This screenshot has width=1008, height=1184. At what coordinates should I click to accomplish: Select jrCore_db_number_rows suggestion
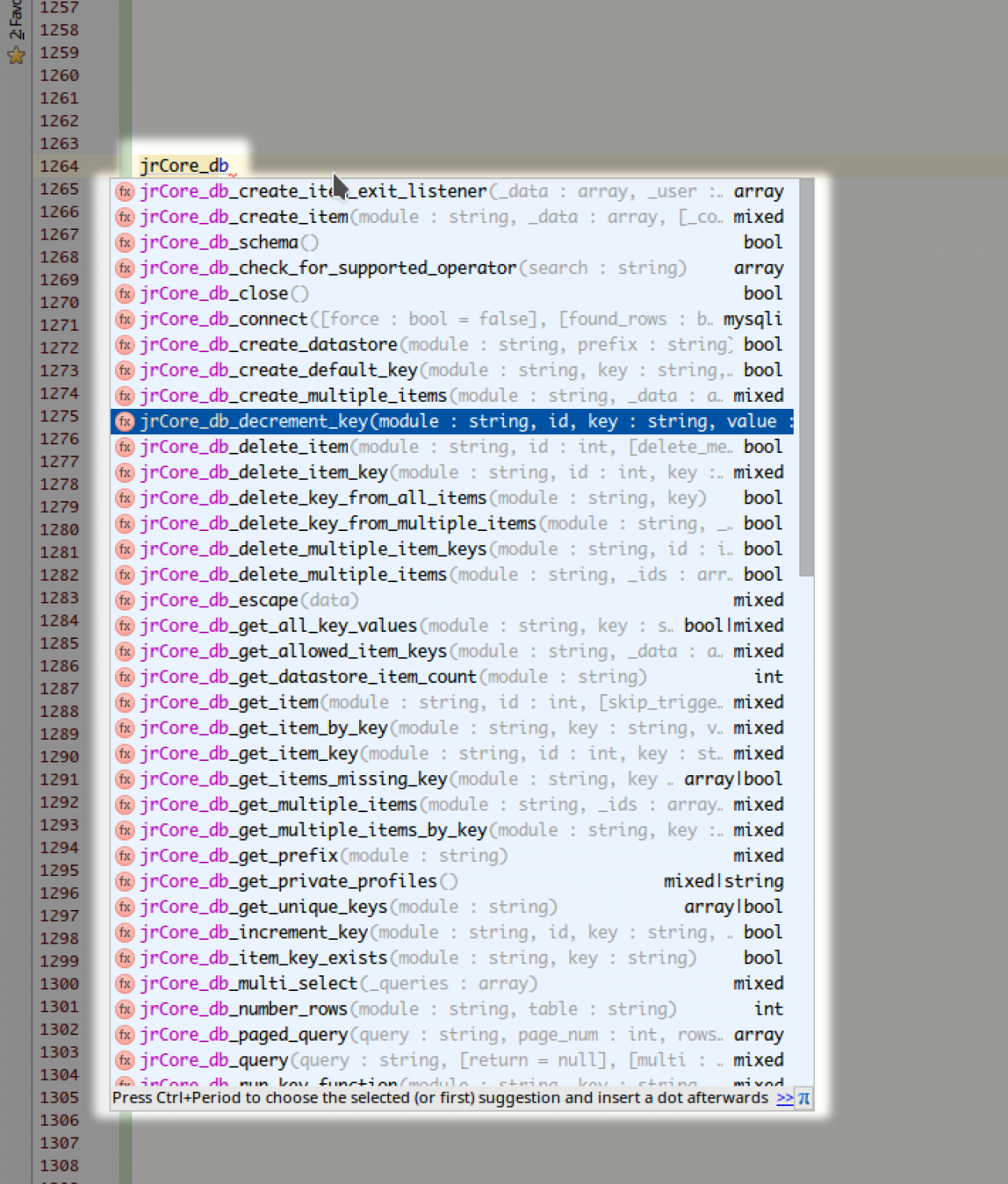pos(244,1009)
